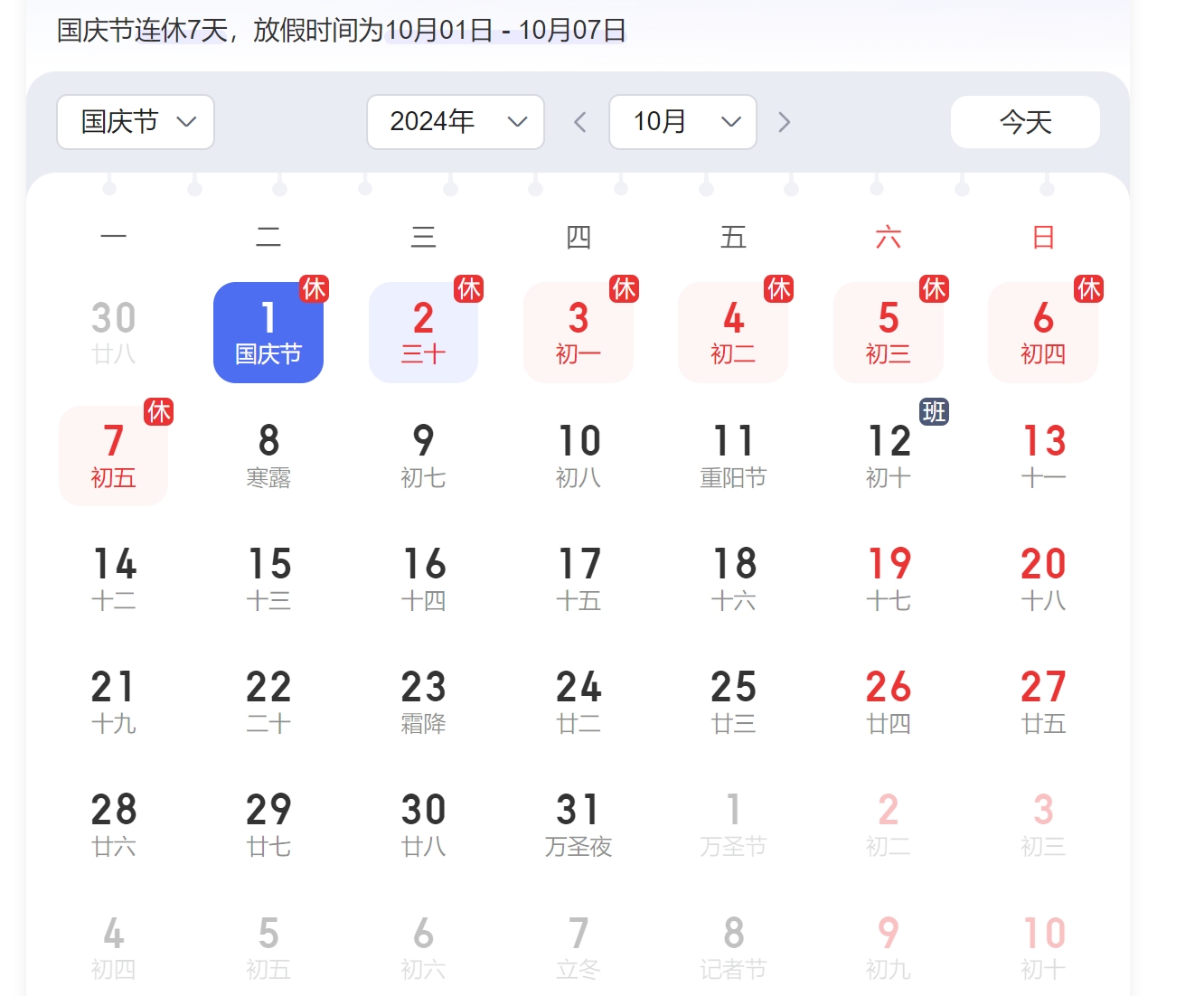1204x996 pixels.
Task: Select November 8 记者节
Action: coord(734,947)
